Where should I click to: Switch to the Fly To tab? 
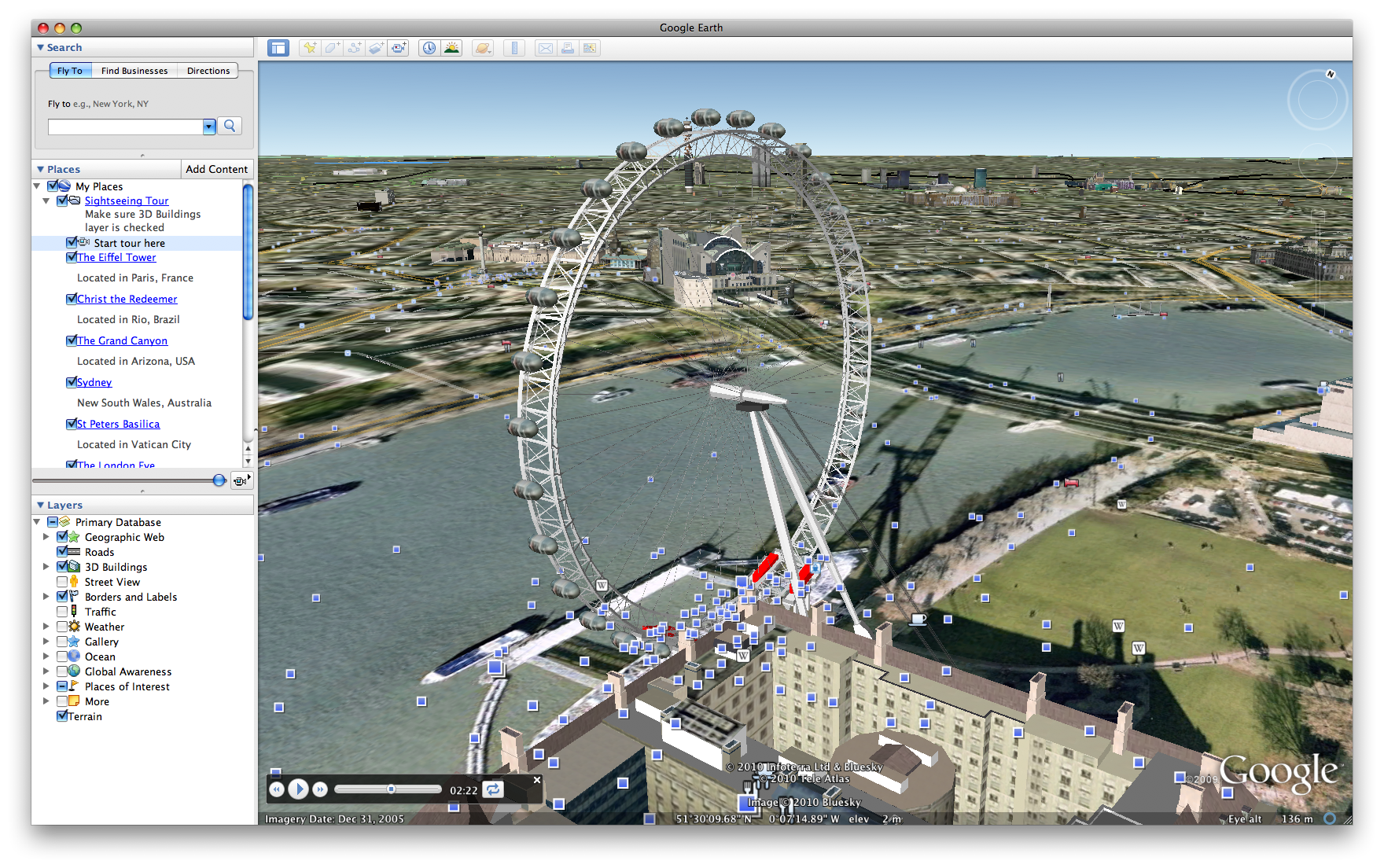coord(70,71)
